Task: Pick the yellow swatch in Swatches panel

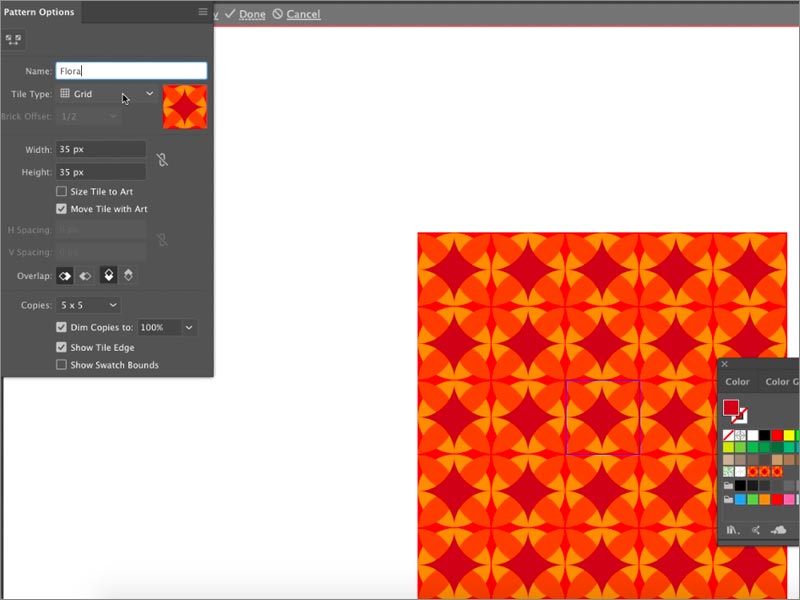Action: pos(790,435)
